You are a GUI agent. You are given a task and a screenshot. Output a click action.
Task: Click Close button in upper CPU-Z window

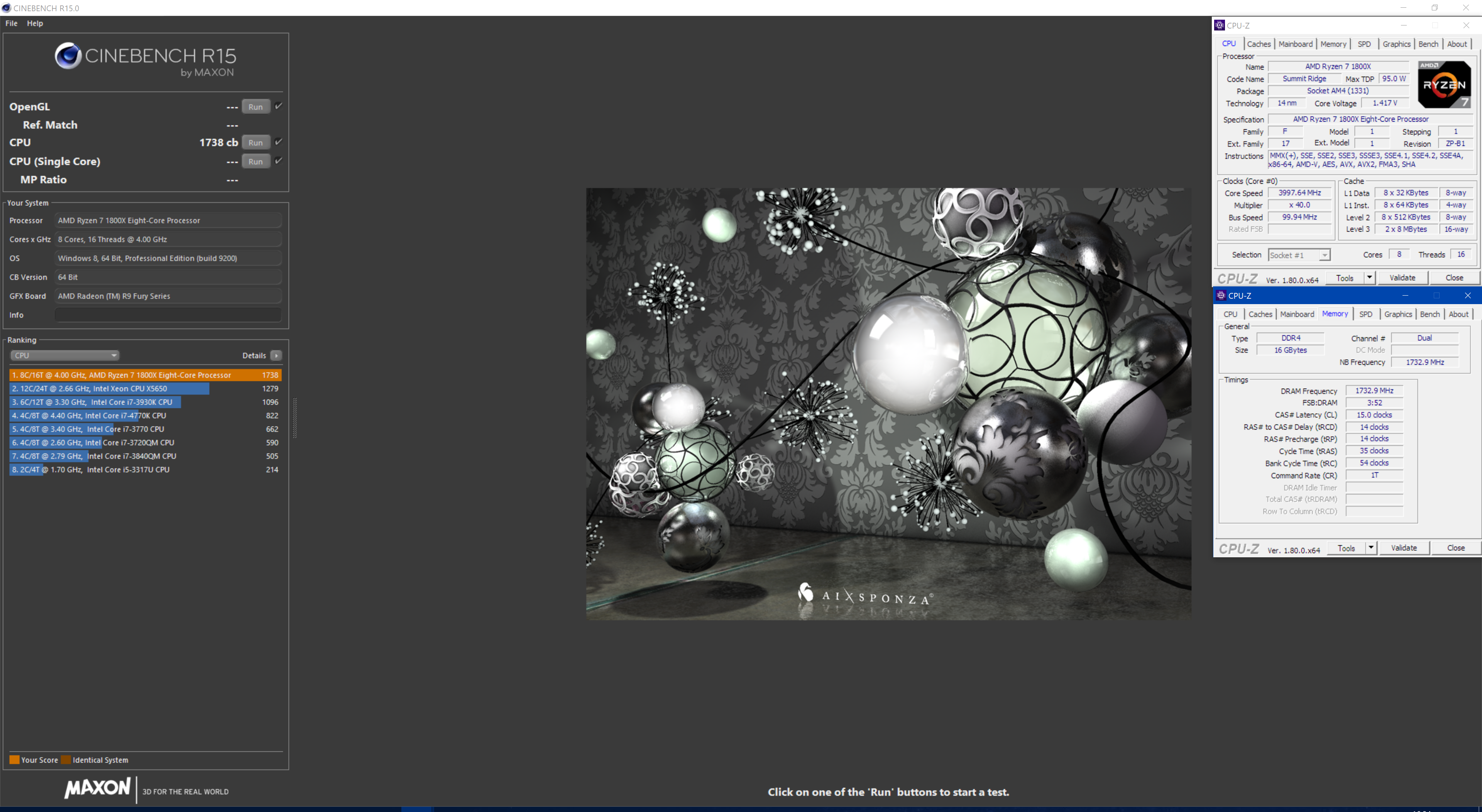click(x=1454, y=278)
